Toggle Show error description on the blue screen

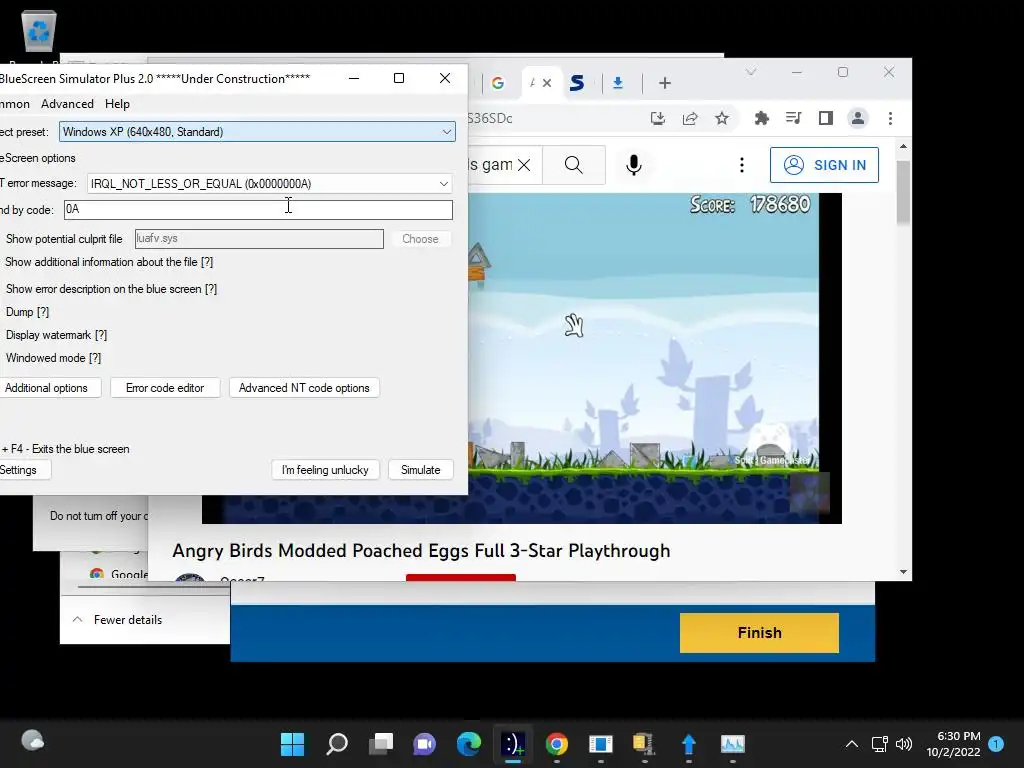coord(111,289)
